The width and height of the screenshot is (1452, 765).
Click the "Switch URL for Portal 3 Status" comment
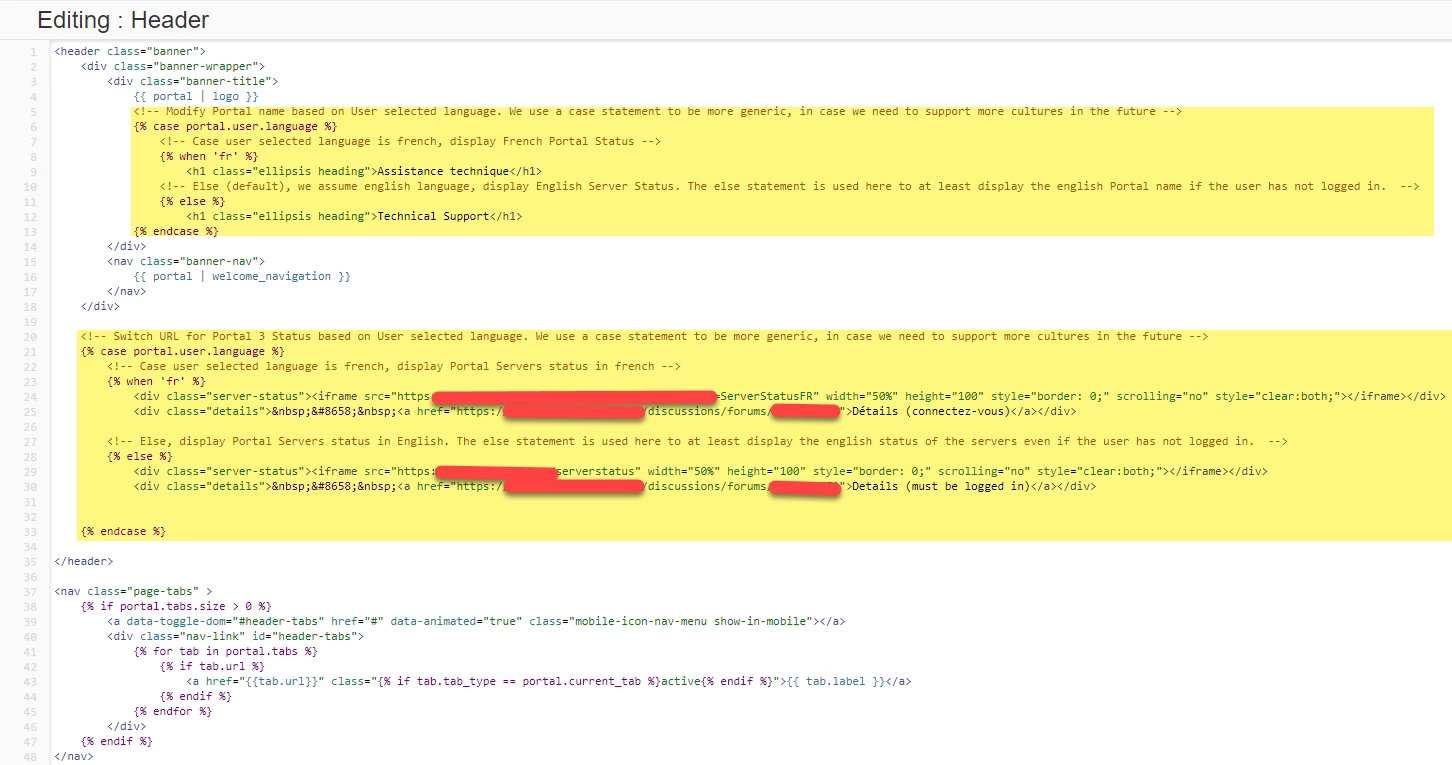(x=645, y=336)
